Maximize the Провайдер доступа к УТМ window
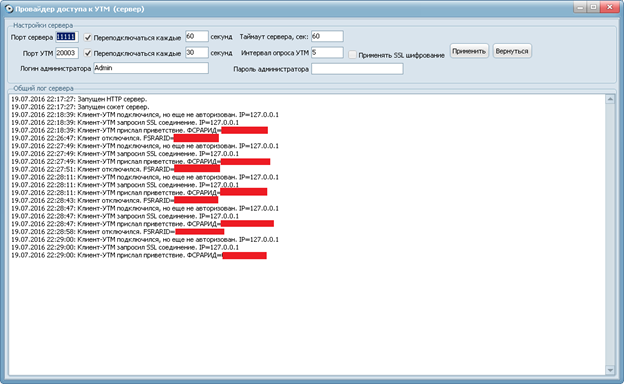The height and width of the screenshot is (384, 624). point(593,7)
